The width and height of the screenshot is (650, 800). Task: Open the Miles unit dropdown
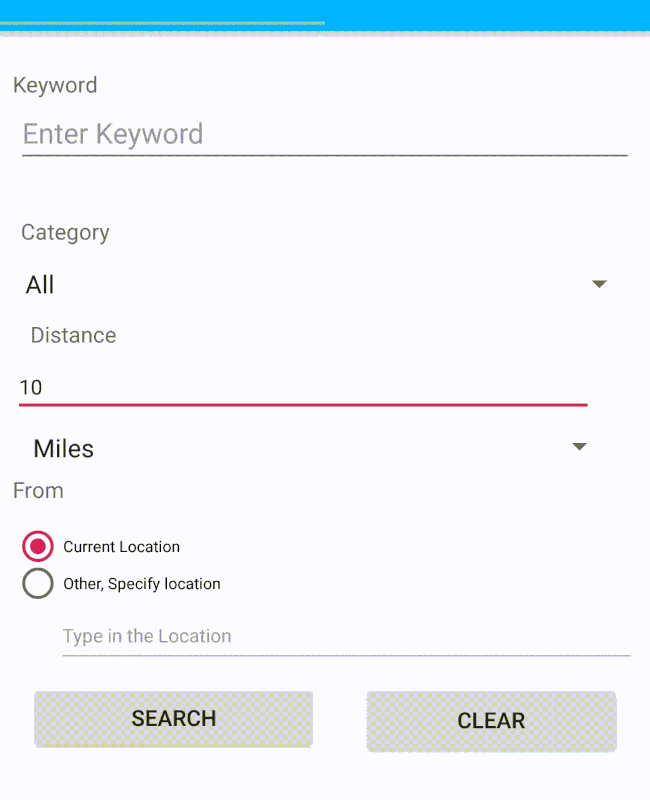300,448
